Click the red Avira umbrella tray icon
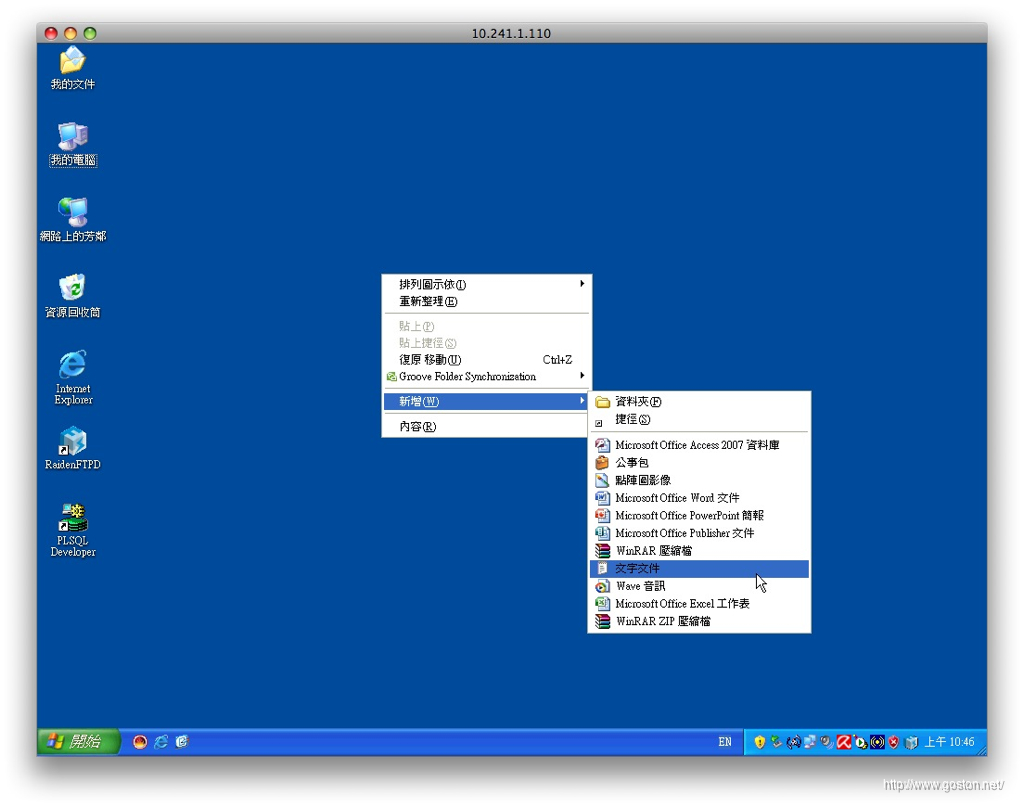Viewport: 1024px width, 807px height. 844,742
